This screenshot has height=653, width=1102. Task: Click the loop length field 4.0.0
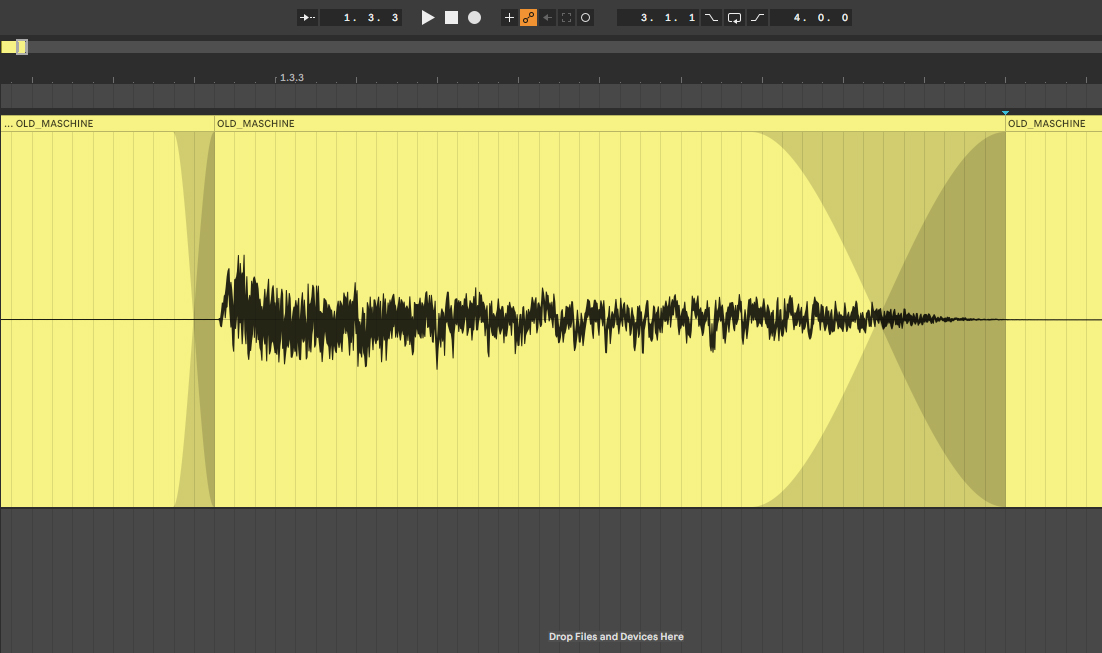click(811, 18)
